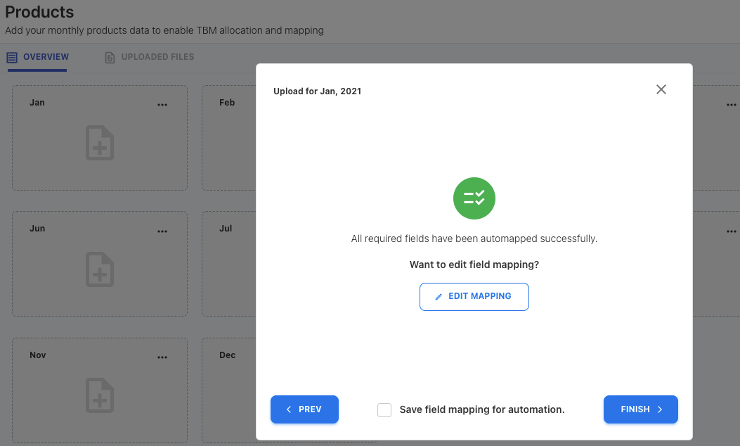Switch to the Overview tab

click(38, 57)
